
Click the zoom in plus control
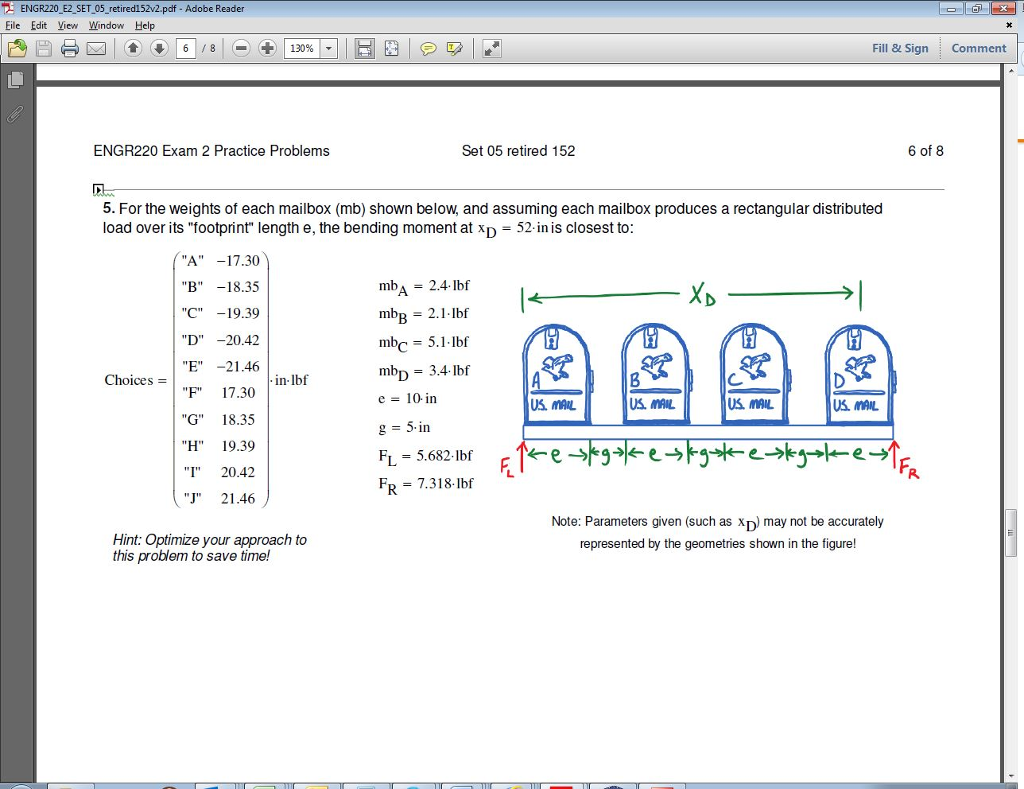point(265,47)
